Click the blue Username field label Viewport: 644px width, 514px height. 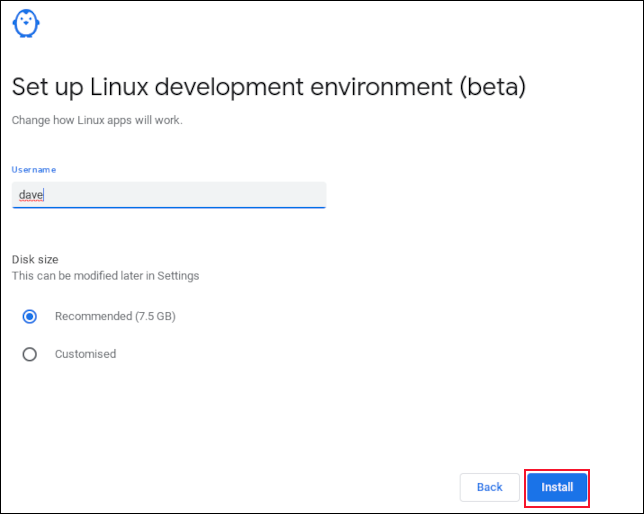pyautogui.click(x=34, y=170)
